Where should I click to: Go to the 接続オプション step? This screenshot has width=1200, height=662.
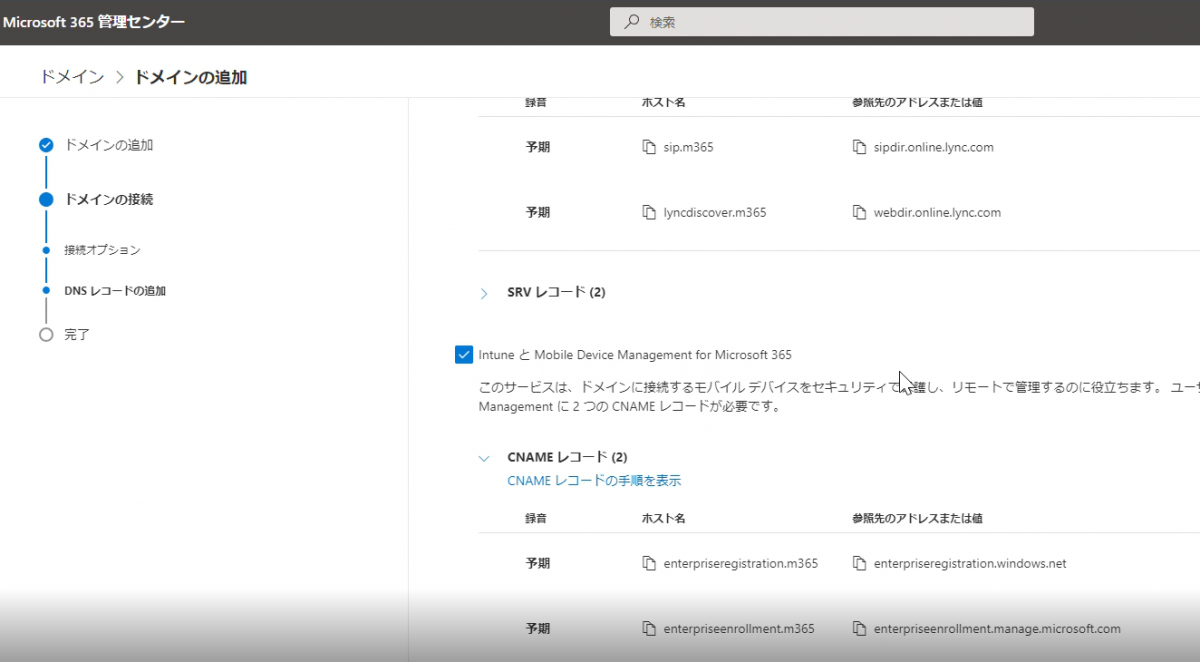(x=102, y=250)
